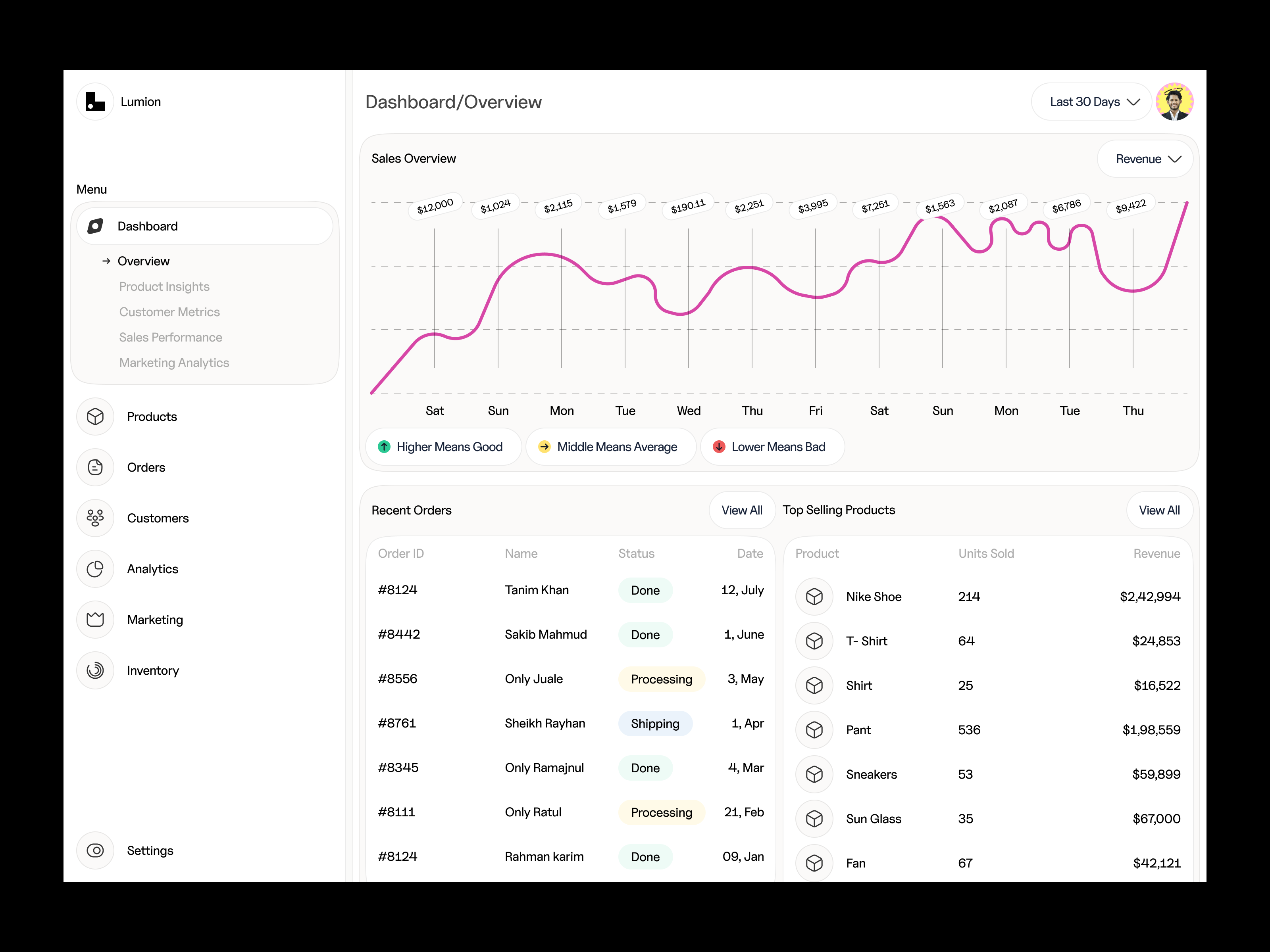Click the Marketing sidebar icon
The image size is (1270, 952).
pos(95,620)
